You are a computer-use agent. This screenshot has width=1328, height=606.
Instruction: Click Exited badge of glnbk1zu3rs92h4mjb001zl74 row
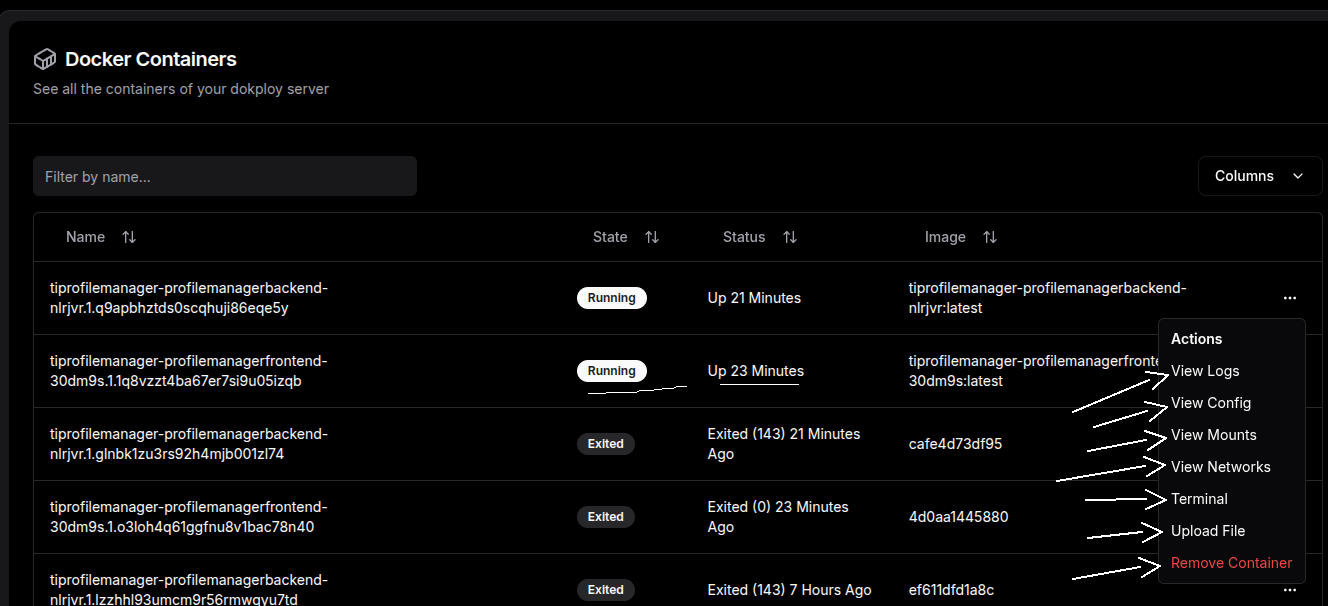(606, 444)
